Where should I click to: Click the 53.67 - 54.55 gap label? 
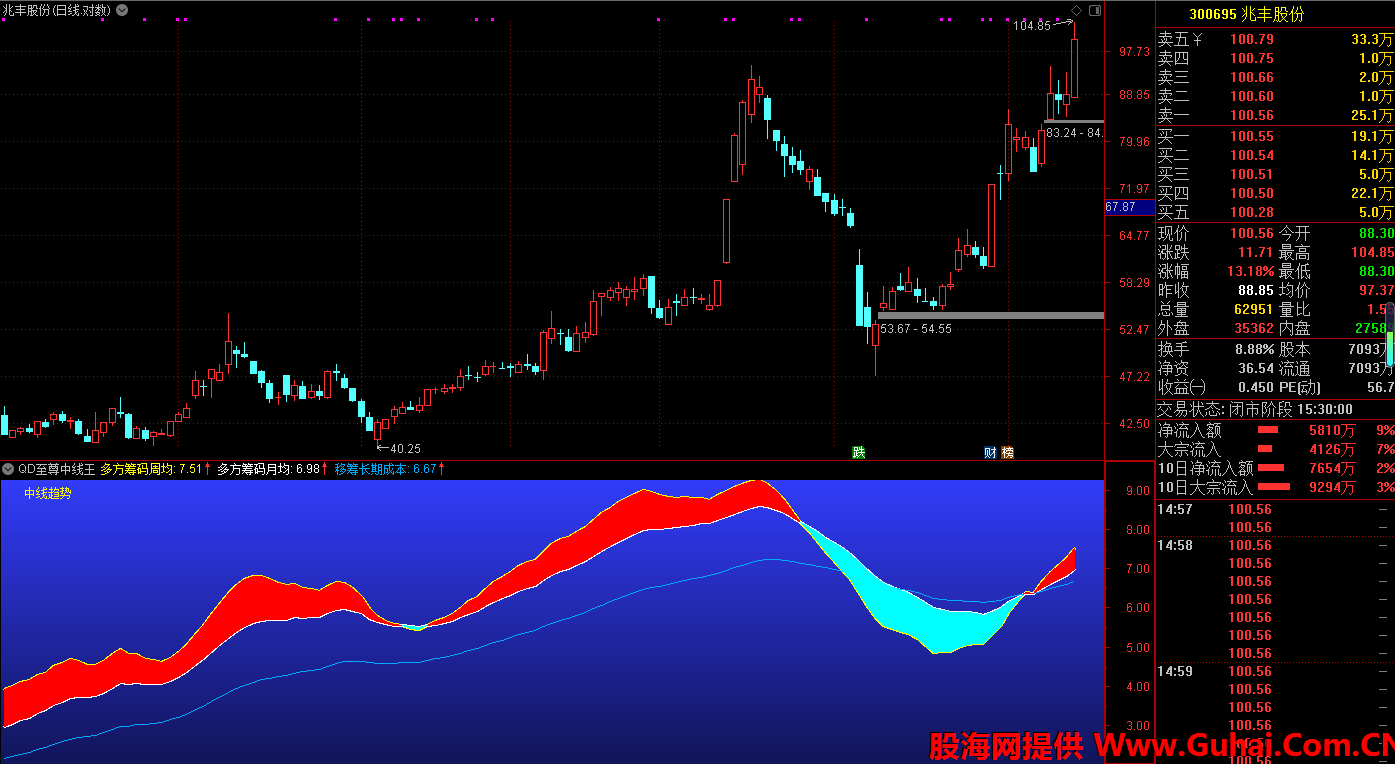coord(915,329)
